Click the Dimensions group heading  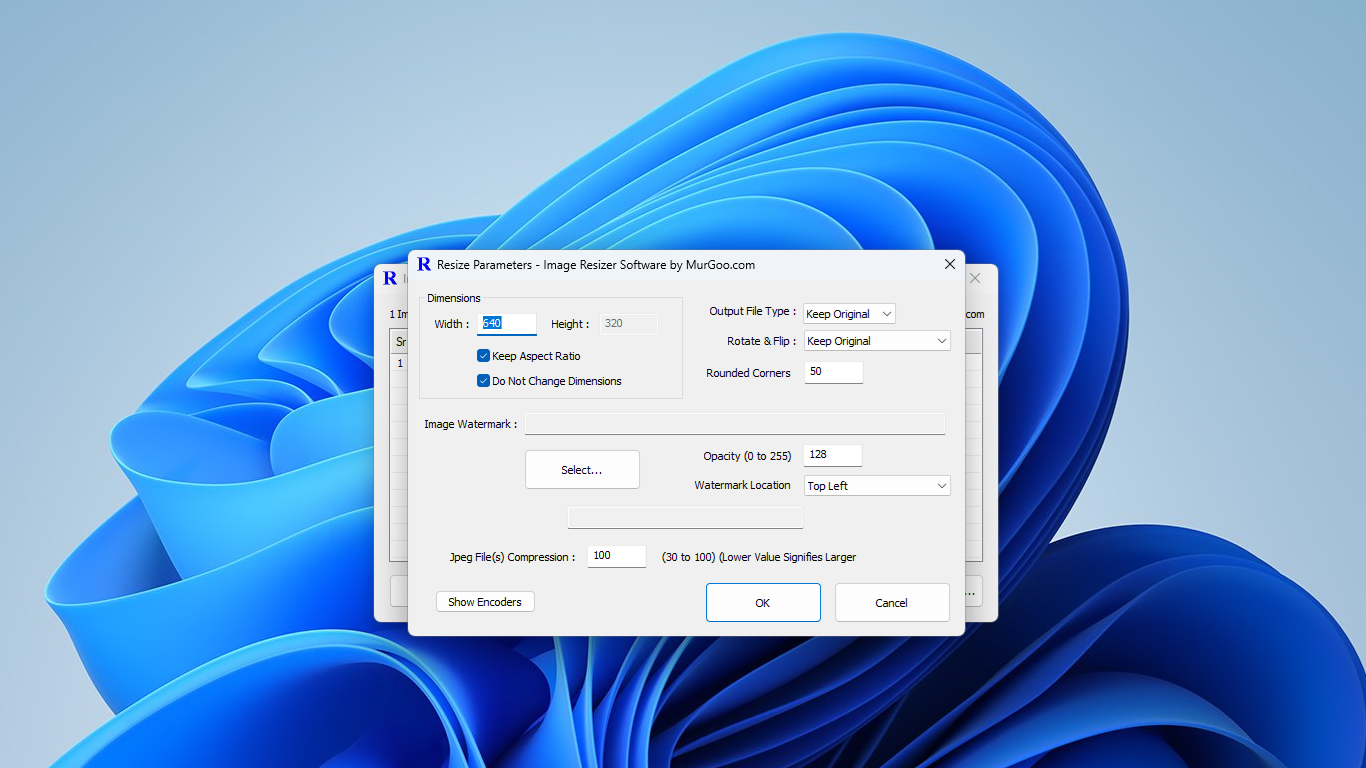coord(454,298)
